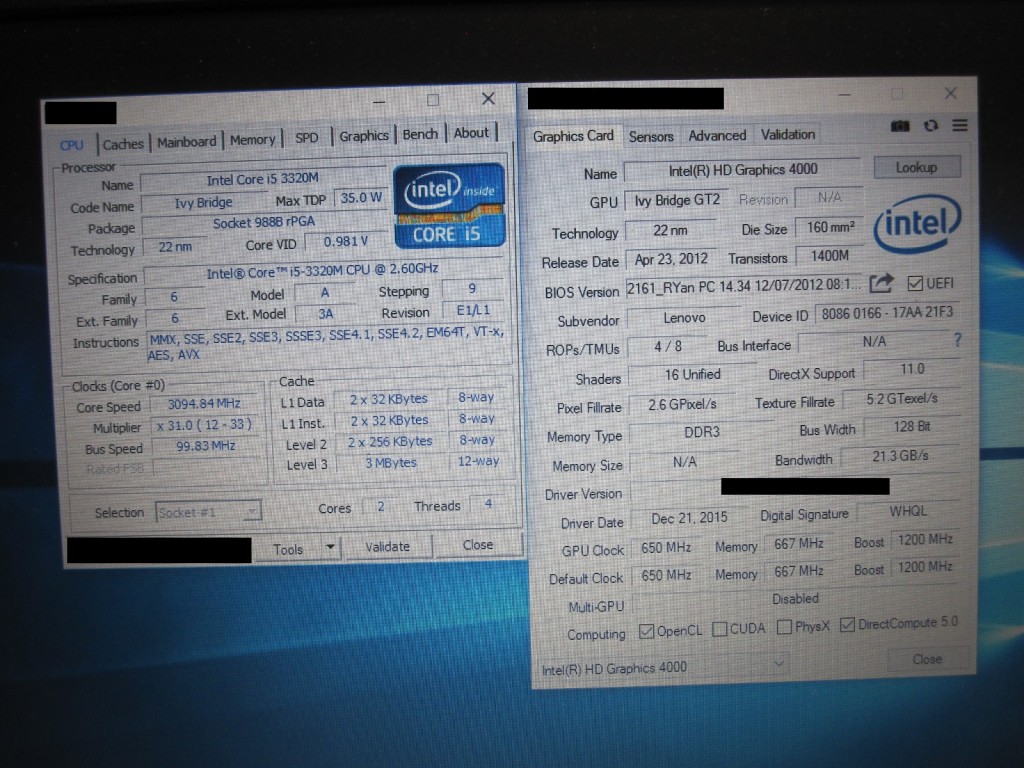1024x768 pixels.
Task: Toggle the UEFI checkbox
Action: (x=915, y=283)
